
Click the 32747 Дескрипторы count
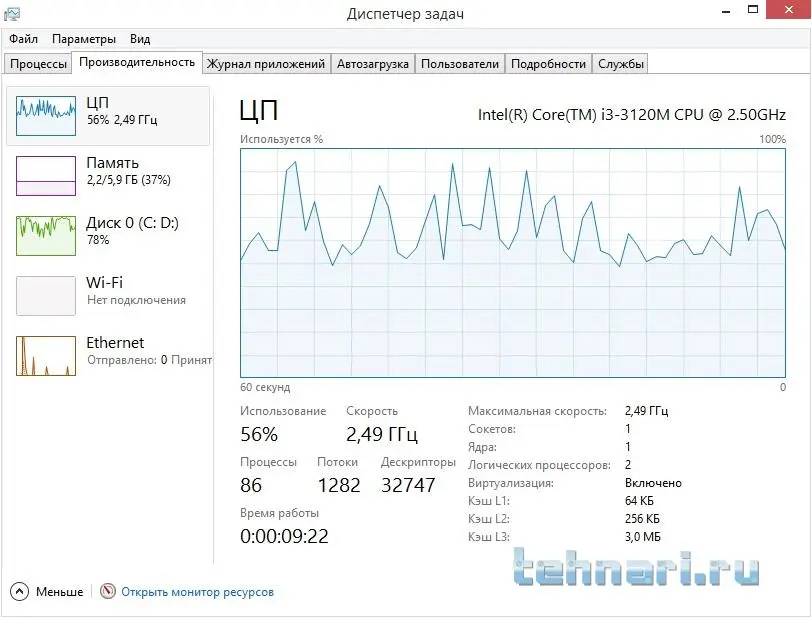[408, 485]
